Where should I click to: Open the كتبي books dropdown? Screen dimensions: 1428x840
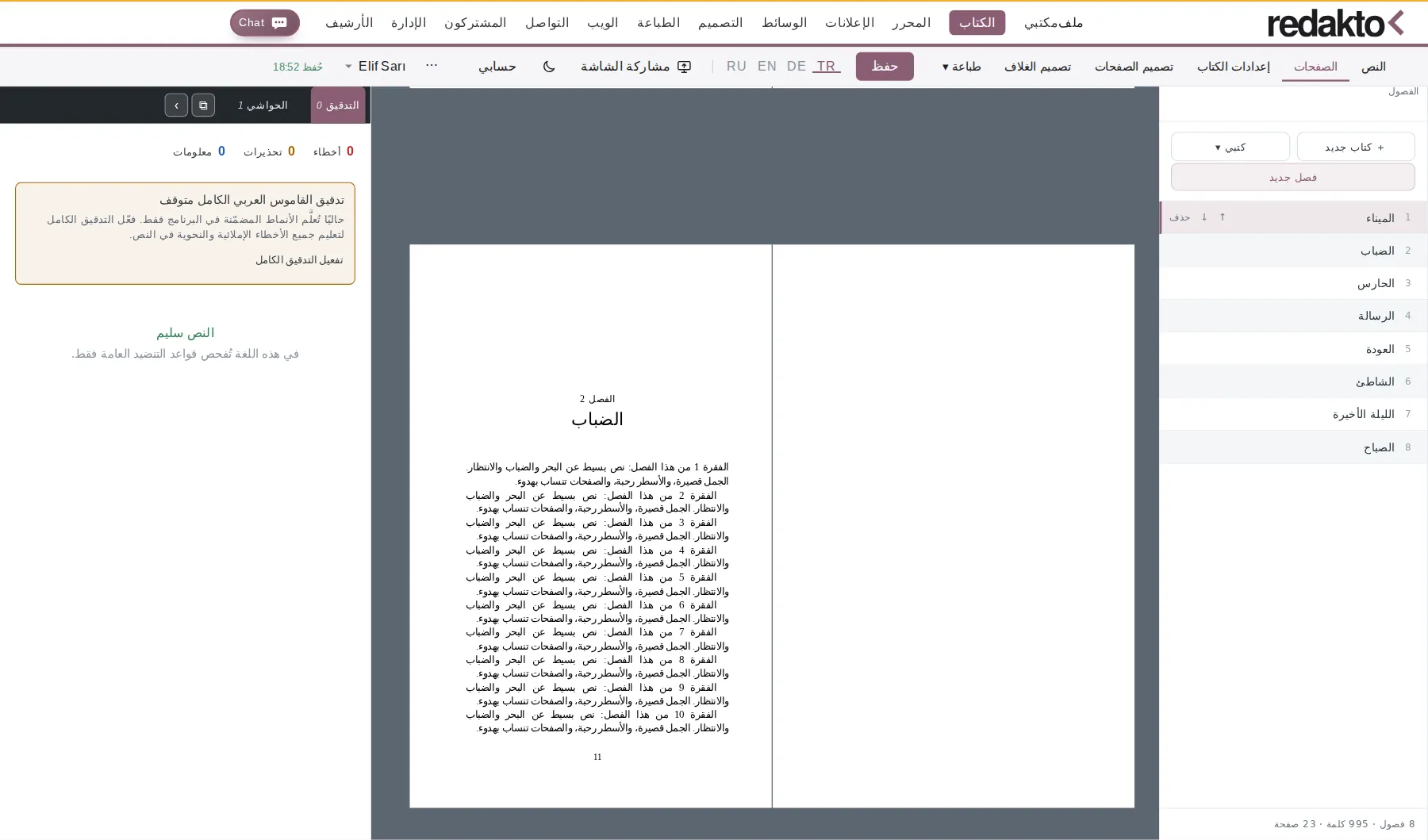tap(1230, 147)
